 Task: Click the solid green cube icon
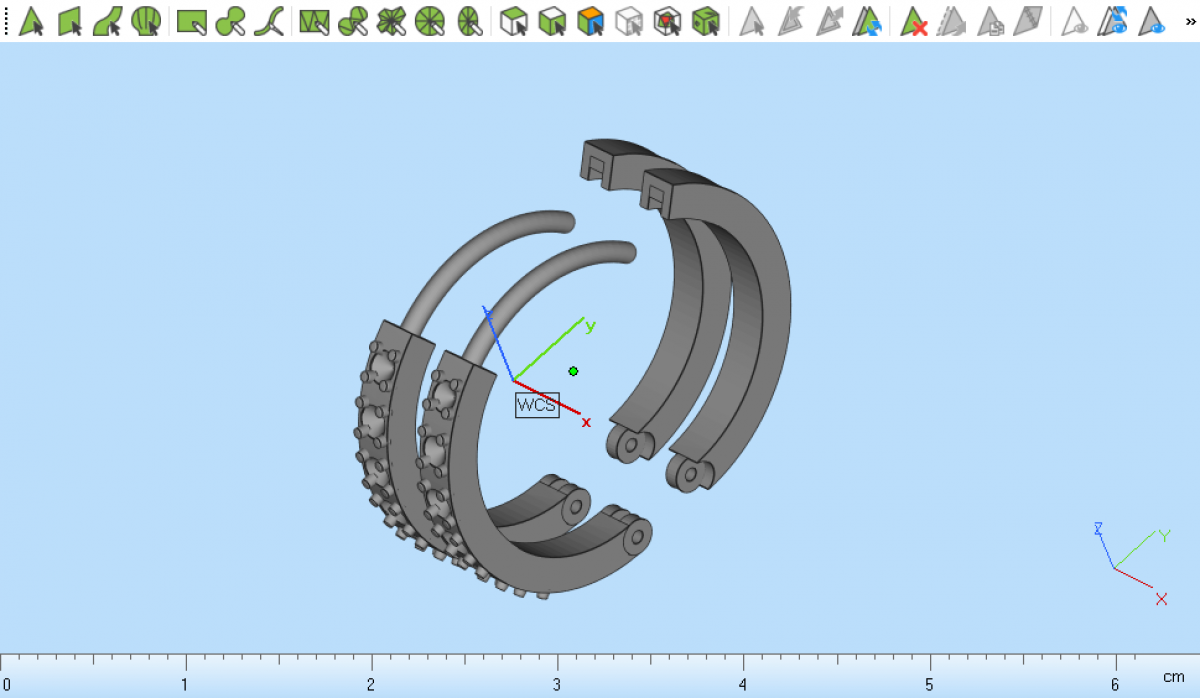(706, 21)
